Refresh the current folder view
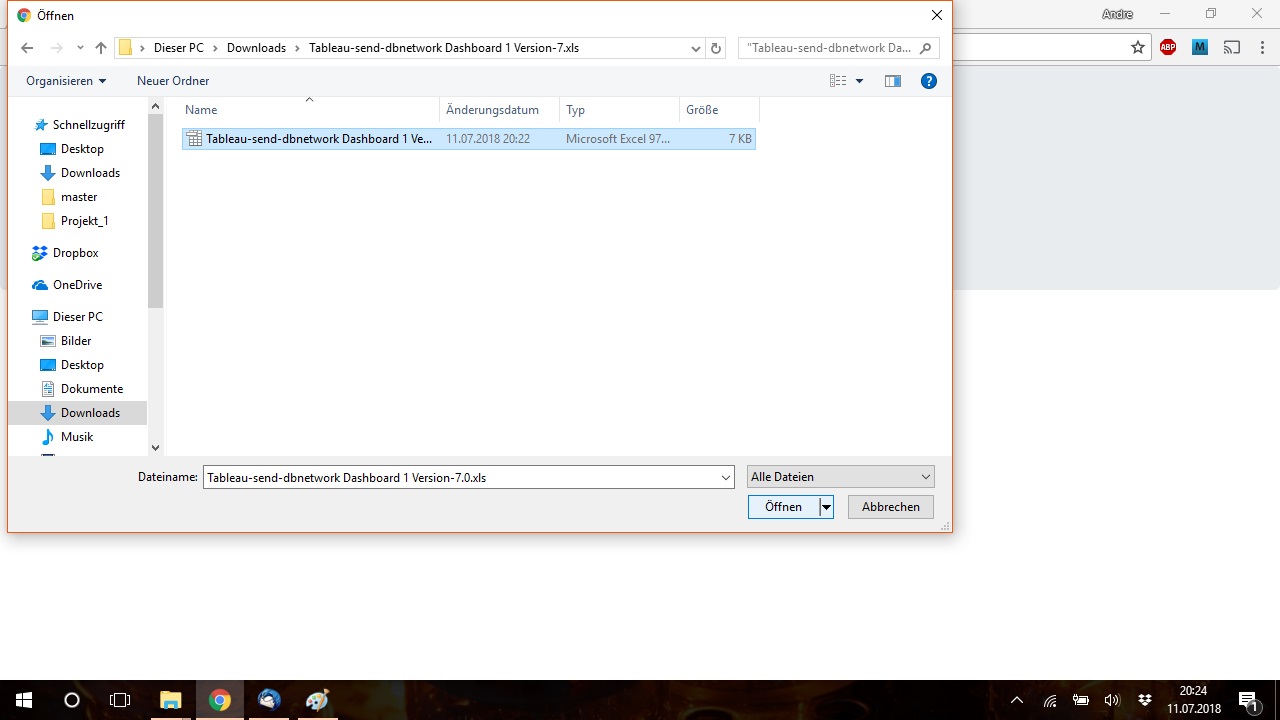1280x720 pixels. point(715,48)
